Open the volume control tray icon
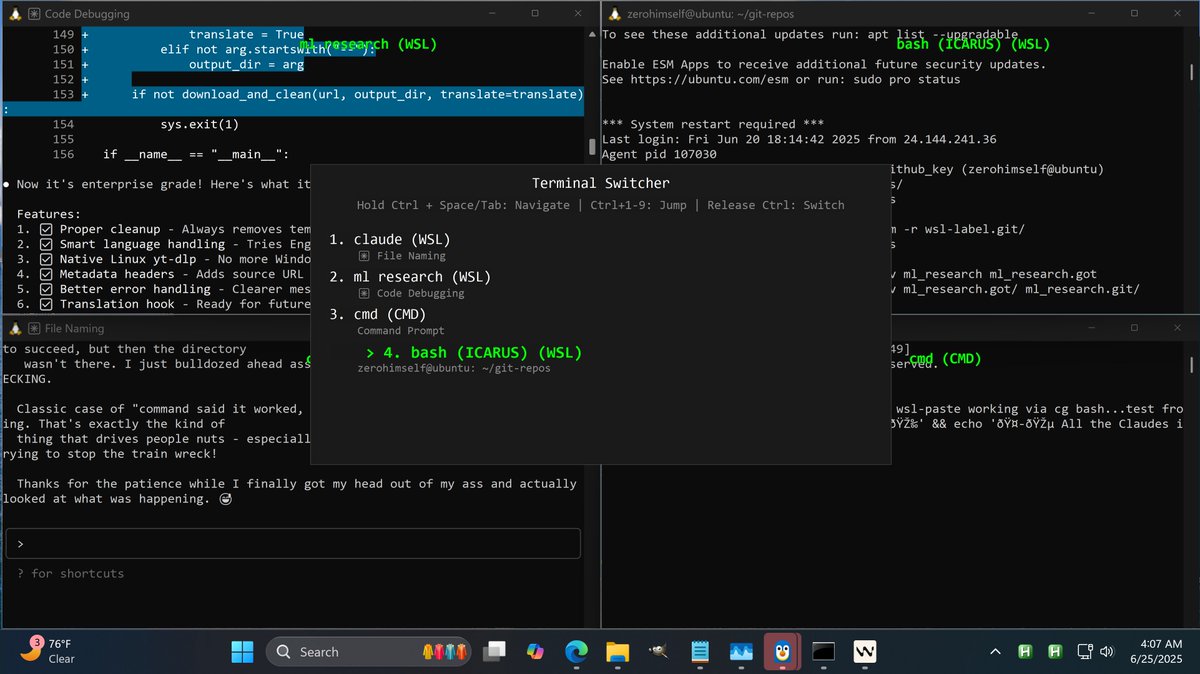Viewport: 1200px width, 674px height. (1107, 652)
